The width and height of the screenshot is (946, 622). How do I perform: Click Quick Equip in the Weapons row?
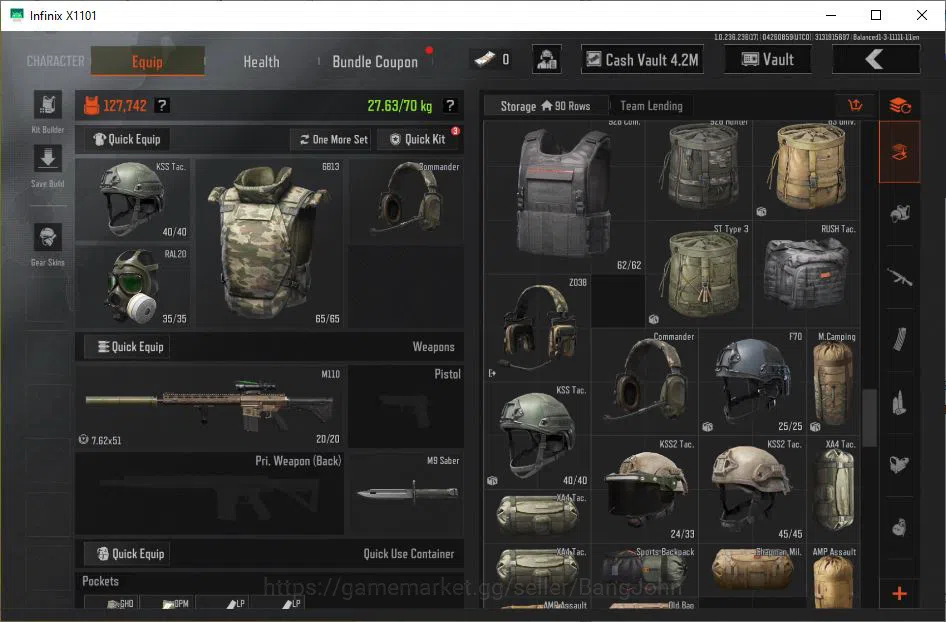[x=127, y=347]
